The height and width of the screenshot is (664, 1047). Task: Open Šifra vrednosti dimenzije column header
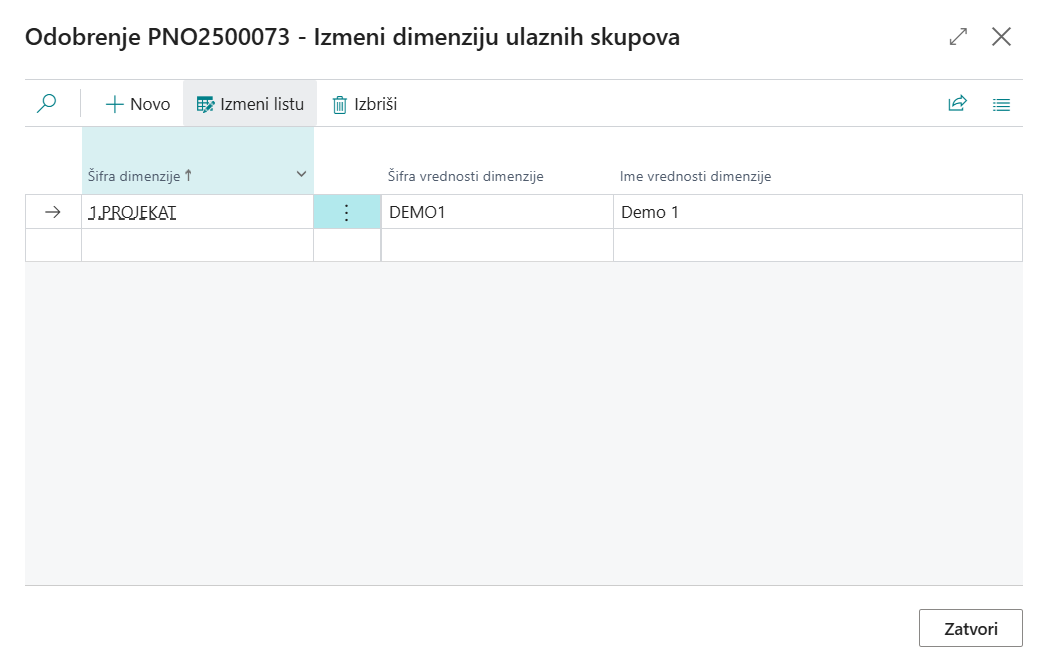point(465,177)
